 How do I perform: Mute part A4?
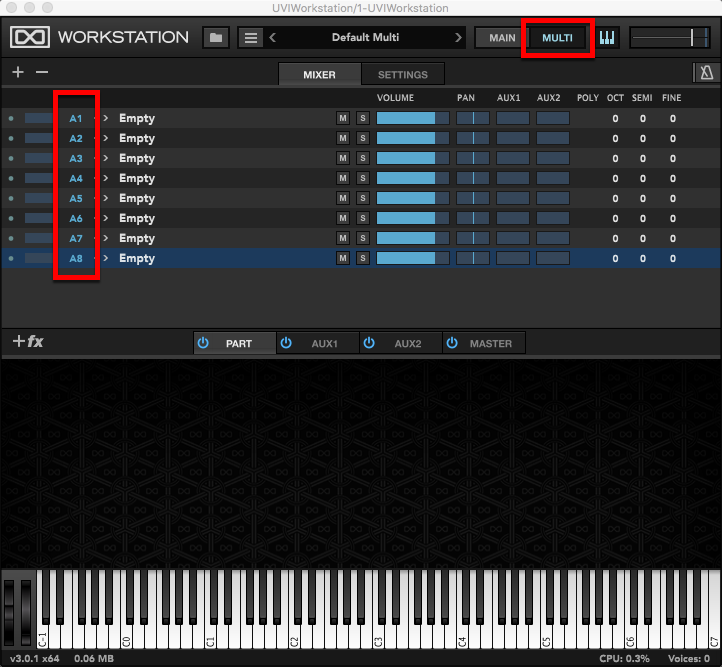click(343, 178)
